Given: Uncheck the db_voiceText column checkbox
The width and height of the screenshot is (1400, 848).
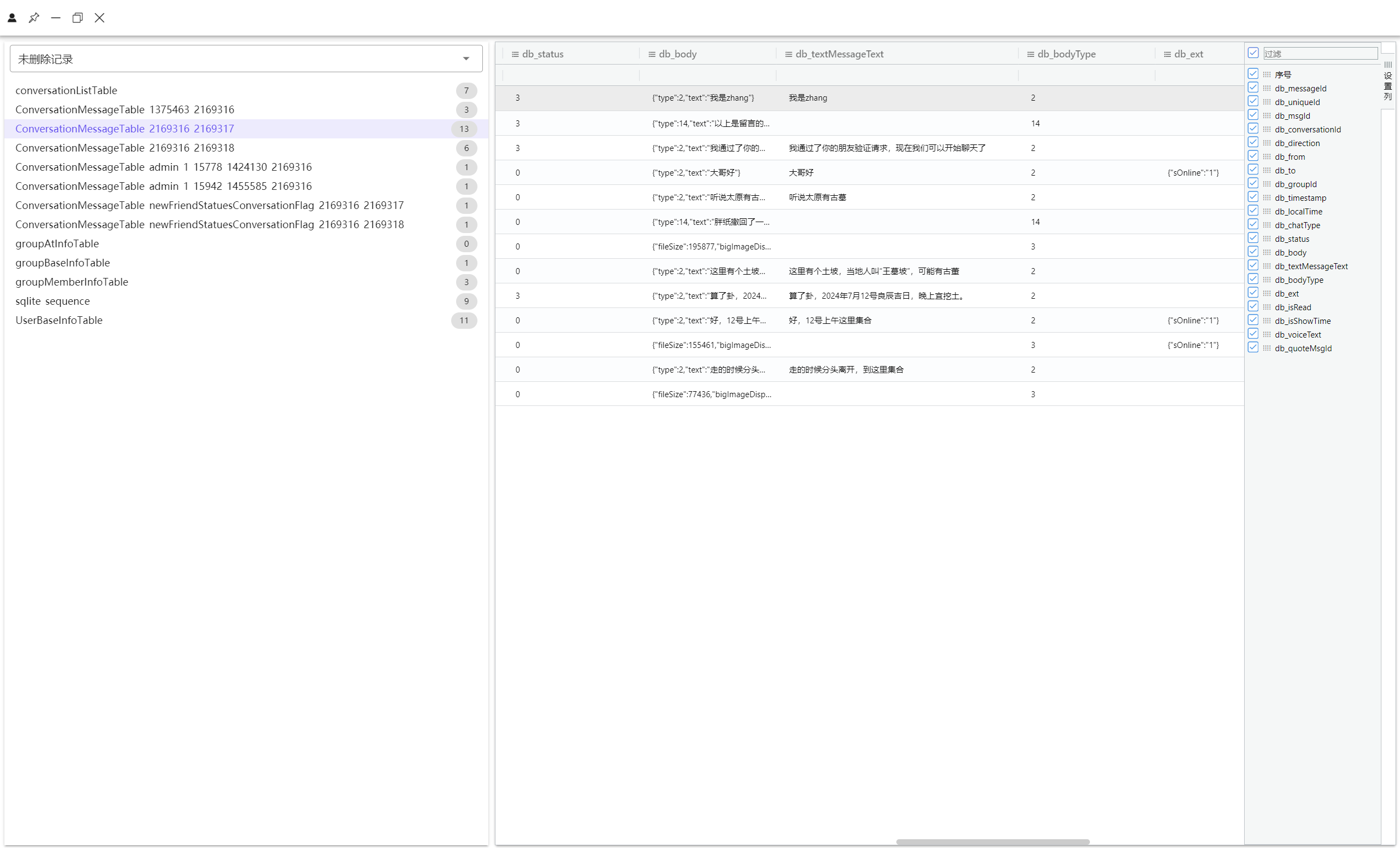Looking at the screenshot, I should coord(1253,334).
